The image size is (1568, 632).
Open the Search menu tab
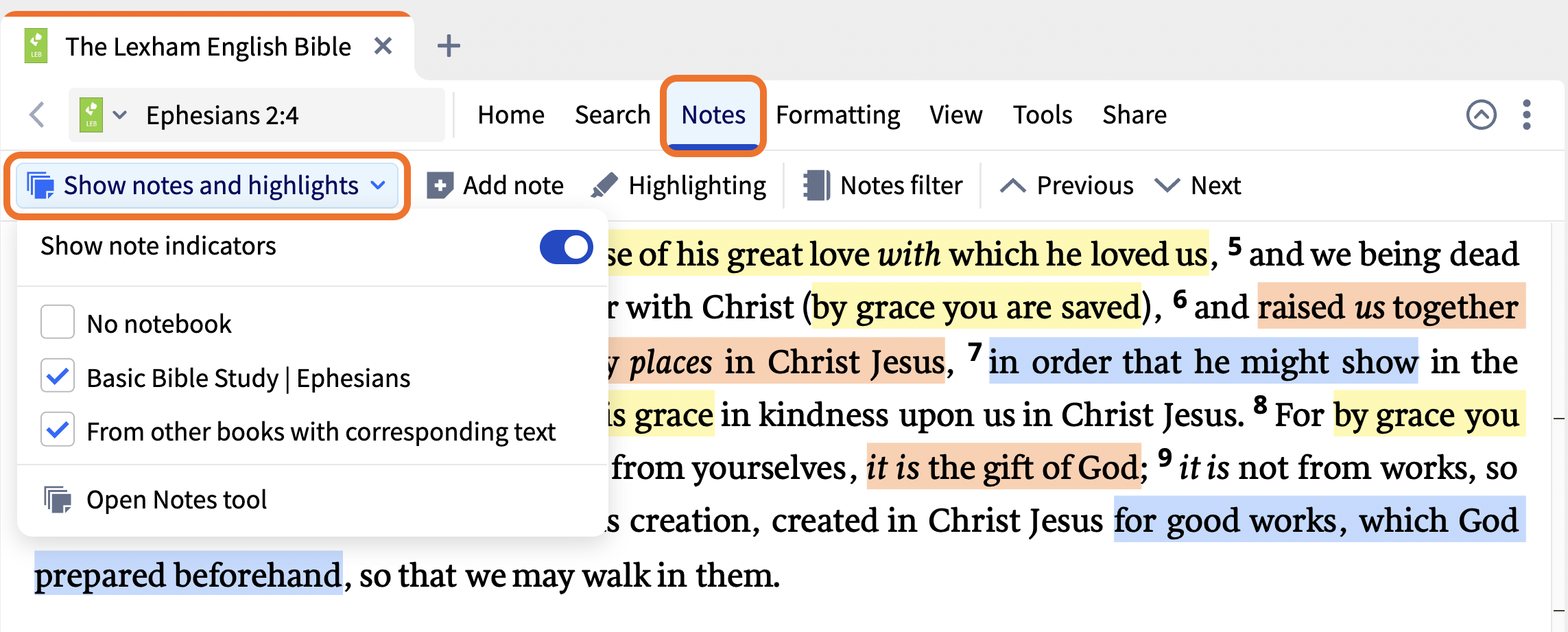(x=613, y=115)
